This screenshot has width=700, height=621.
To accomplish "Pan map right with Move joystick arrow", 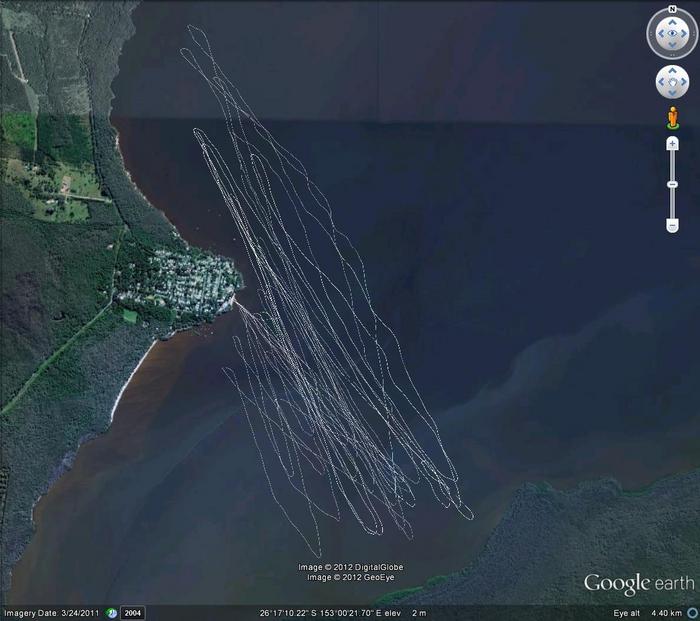I will click(x=683, y=82).
